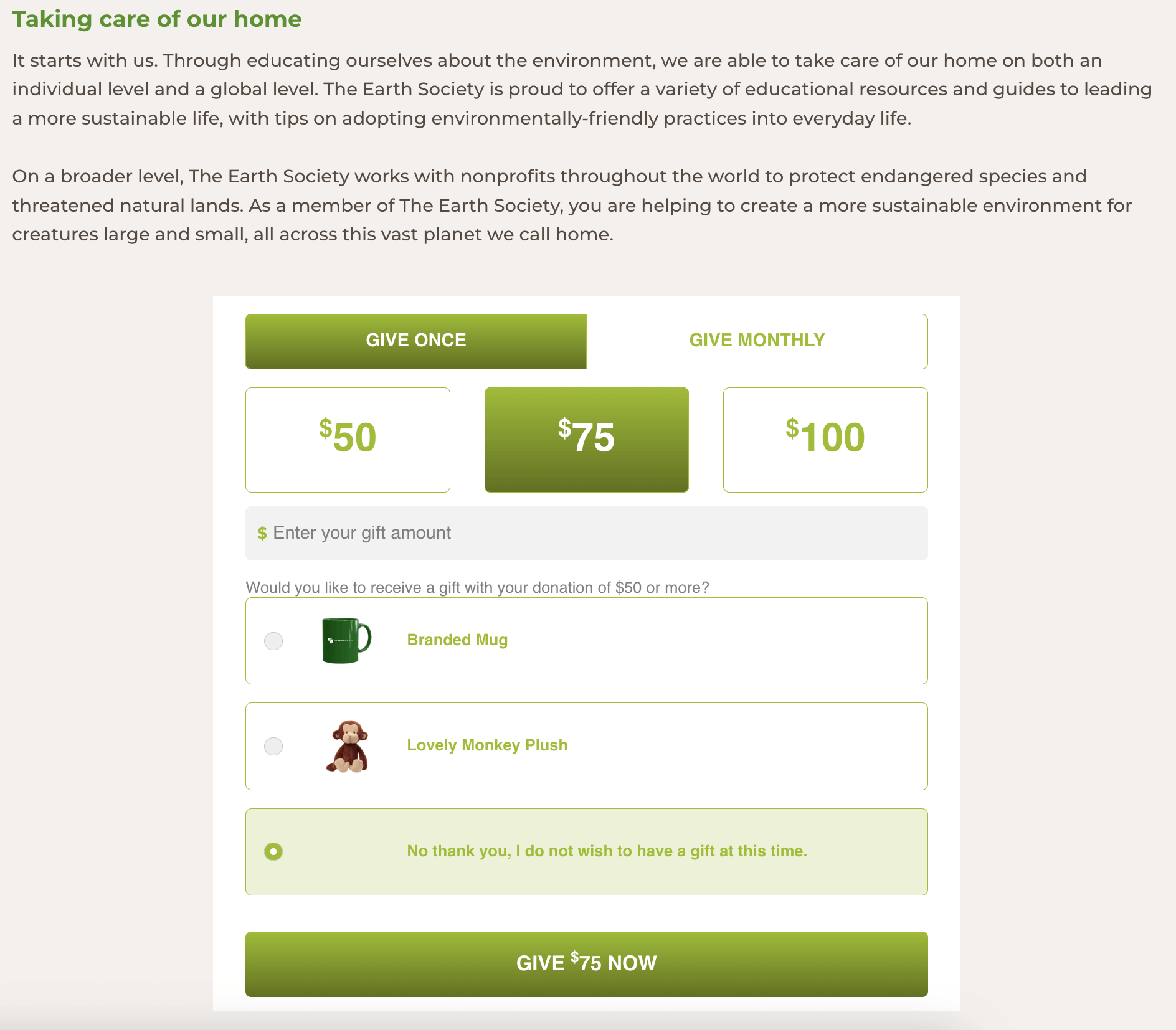
Task: Click the Branded Mug label text
Action: (x=457, y=640)
